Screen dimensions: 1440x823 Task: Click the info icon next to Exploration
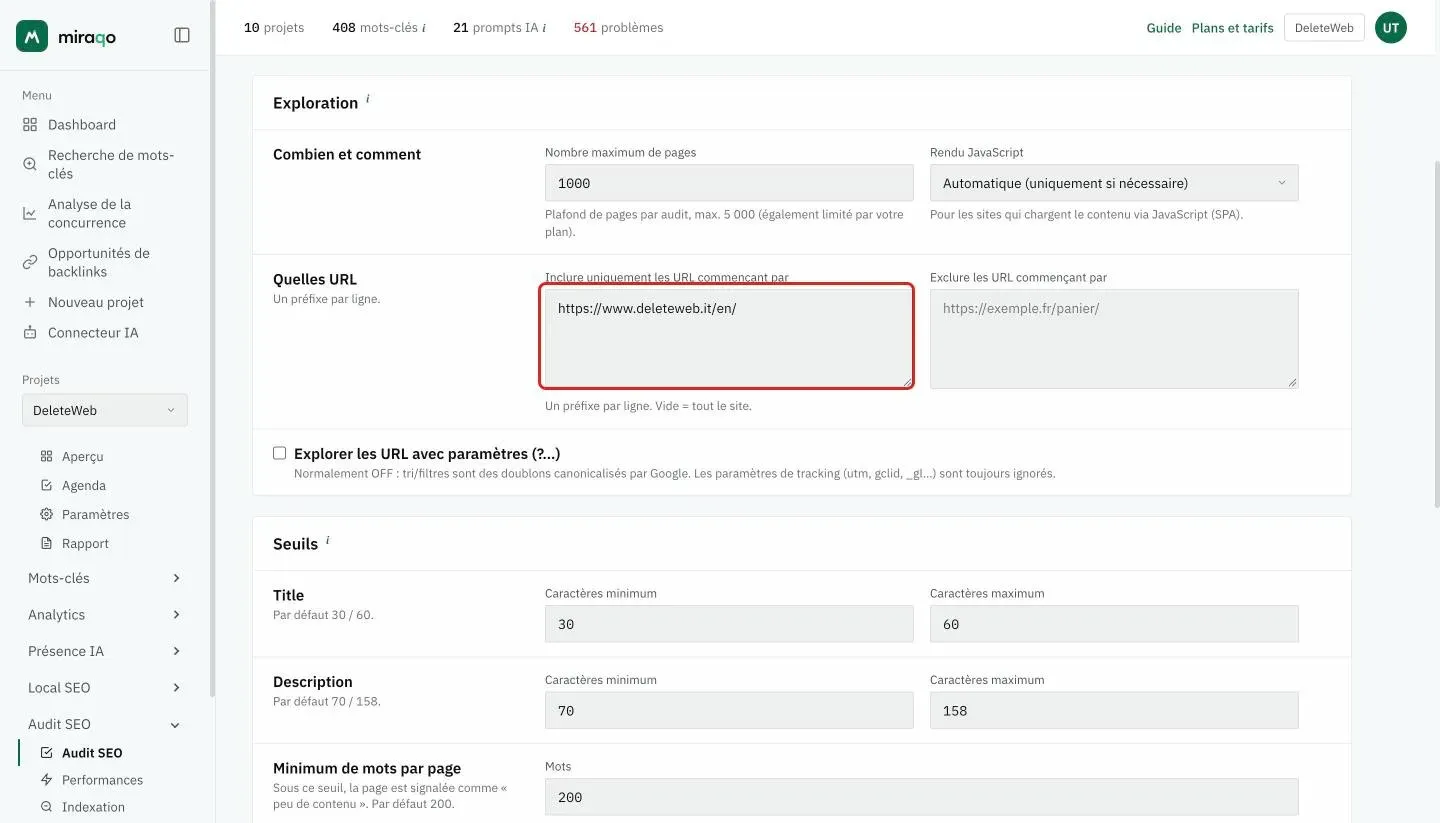pyautogui.click(x=367, y=99)
